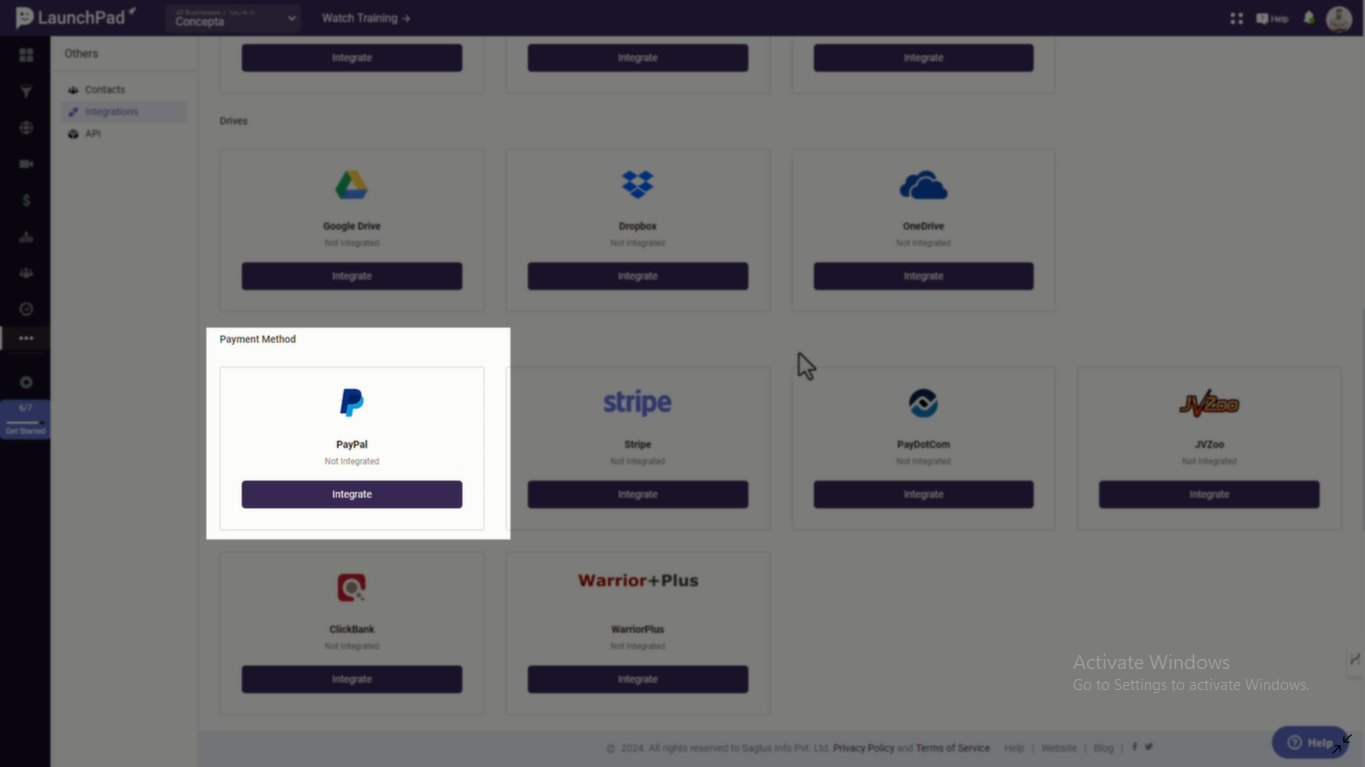Click Not Integrated status under ClickBank
Viewport: 1365px width, 767px height.
[351, 646]
